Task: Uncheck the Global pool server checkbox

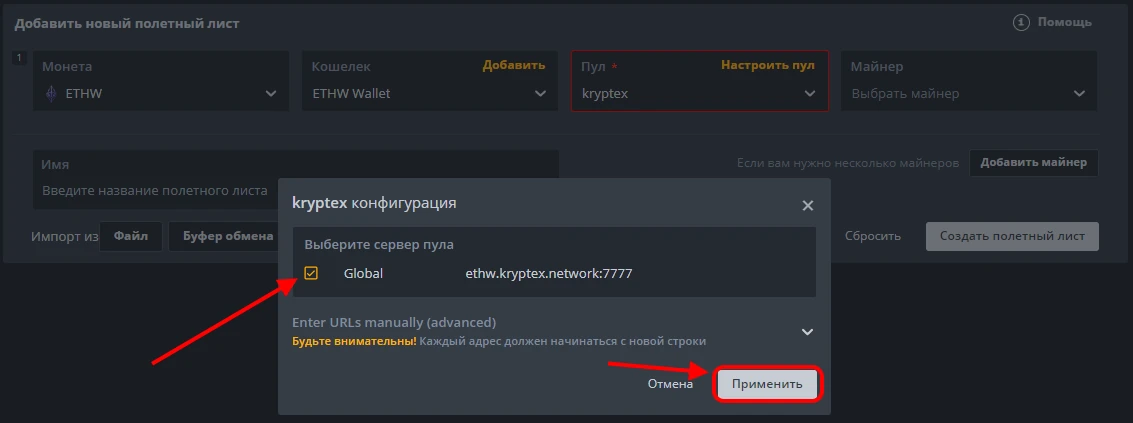Action: click(311, 273)
